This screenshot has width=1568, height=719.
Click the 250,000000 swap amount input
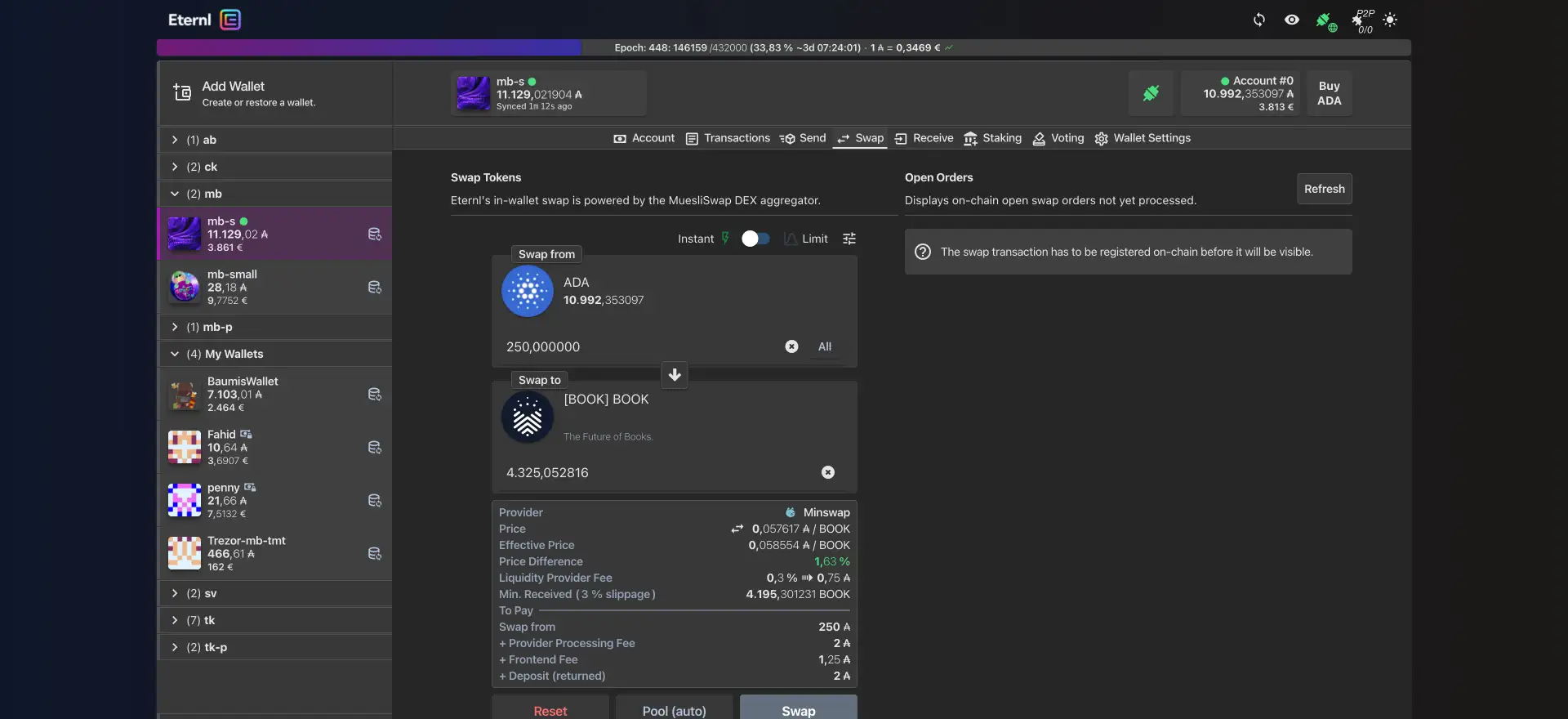(x=637, y=346)
